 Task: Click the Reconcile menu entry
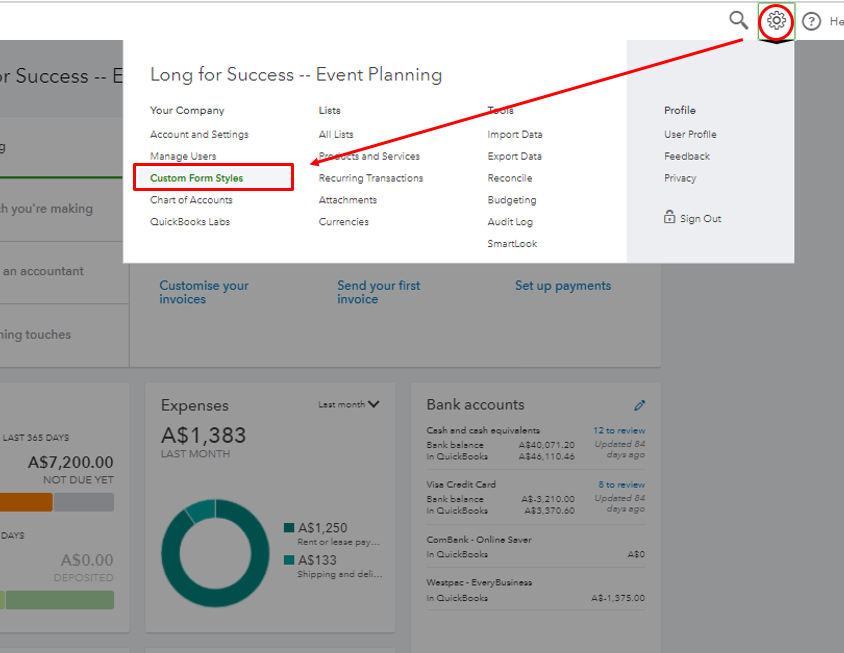510,178
